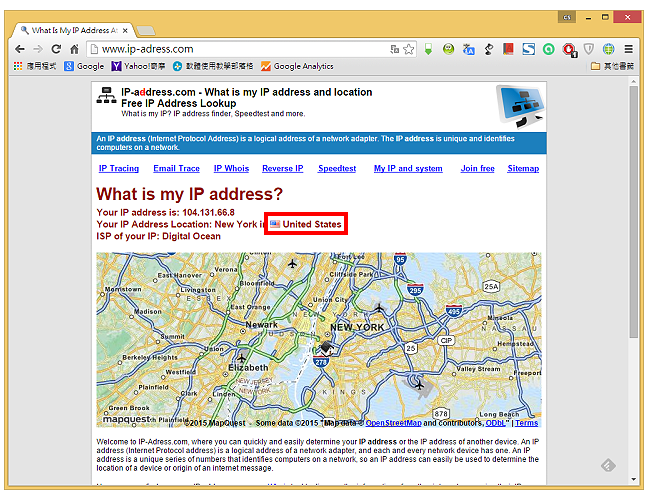The height and width of the screenshot is (493, 651).
Task: Click the United States country link
Action: tap(312, 224)
